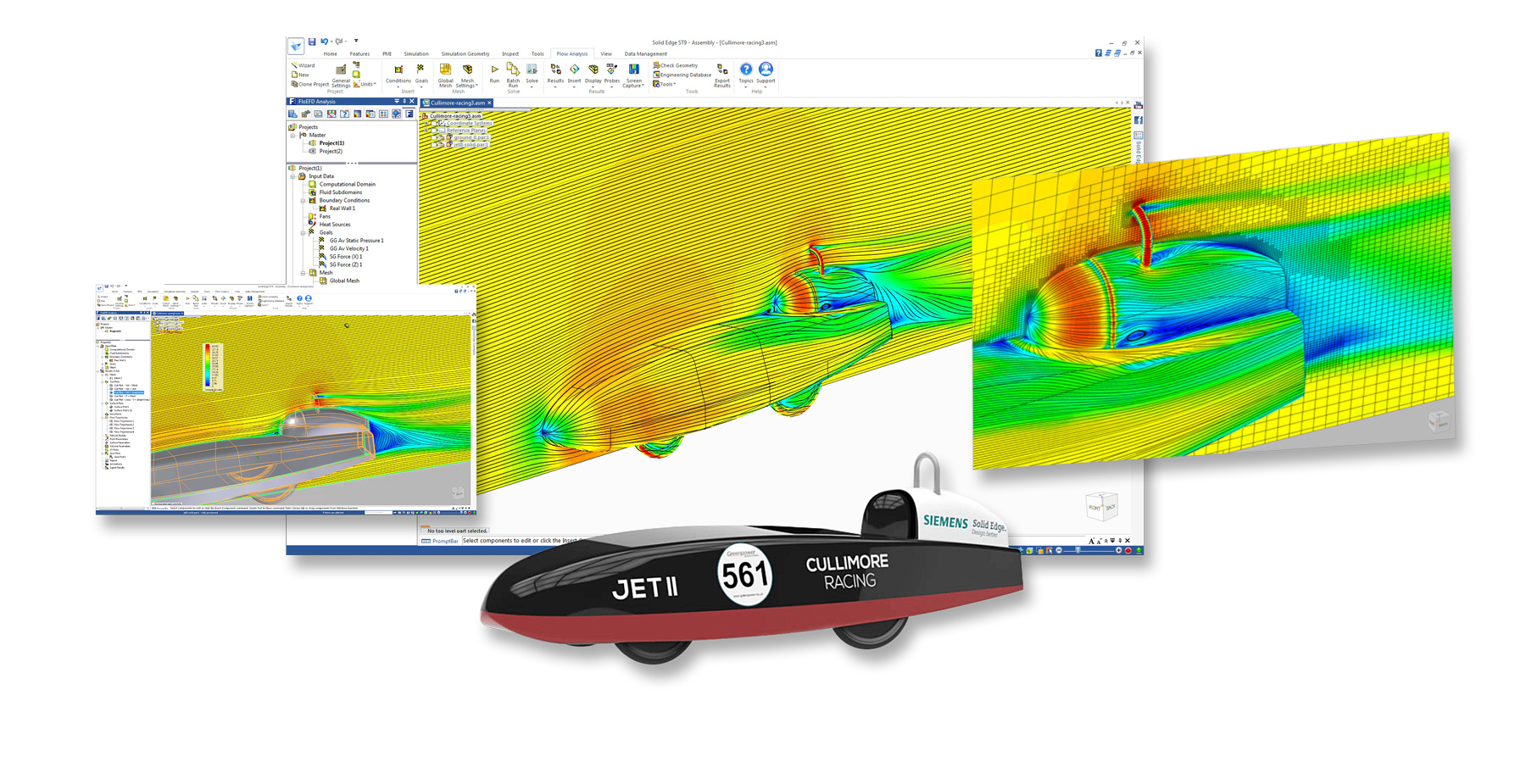This screenshot has width=1526, height=784.
Task: Expand the Coordinate Systems node
Action: point(426,123)
